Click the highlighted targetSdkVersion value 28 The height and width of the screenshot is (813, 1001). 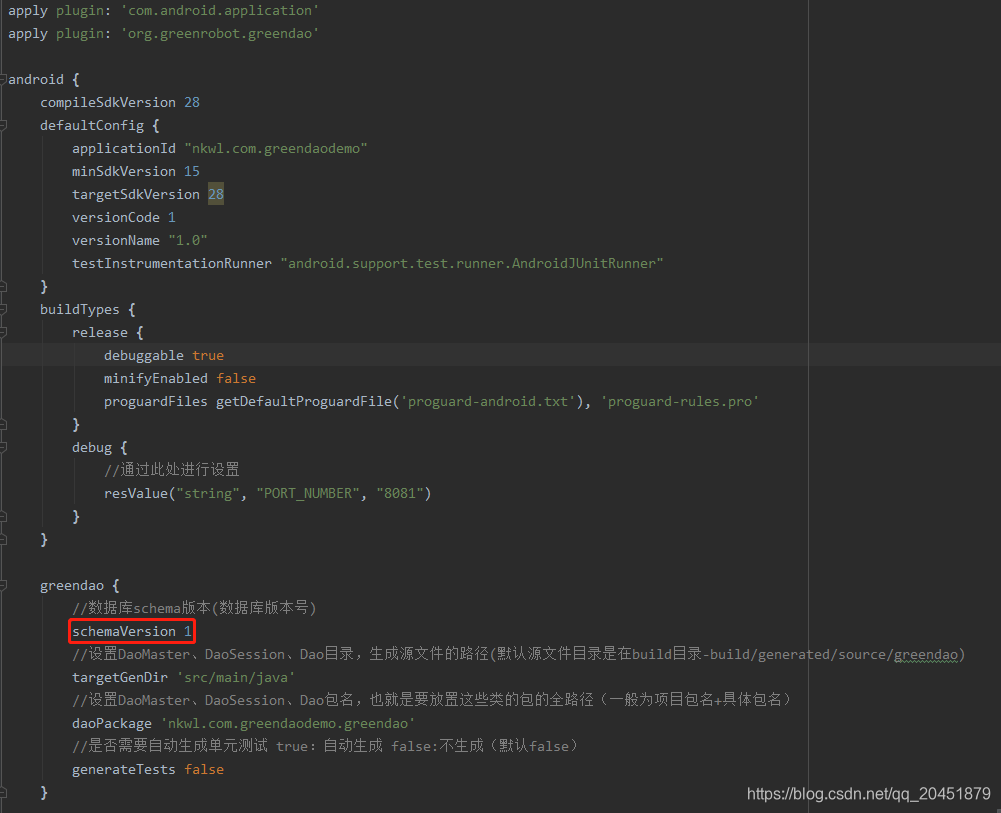pyautogui.click(x=216, y=194)
